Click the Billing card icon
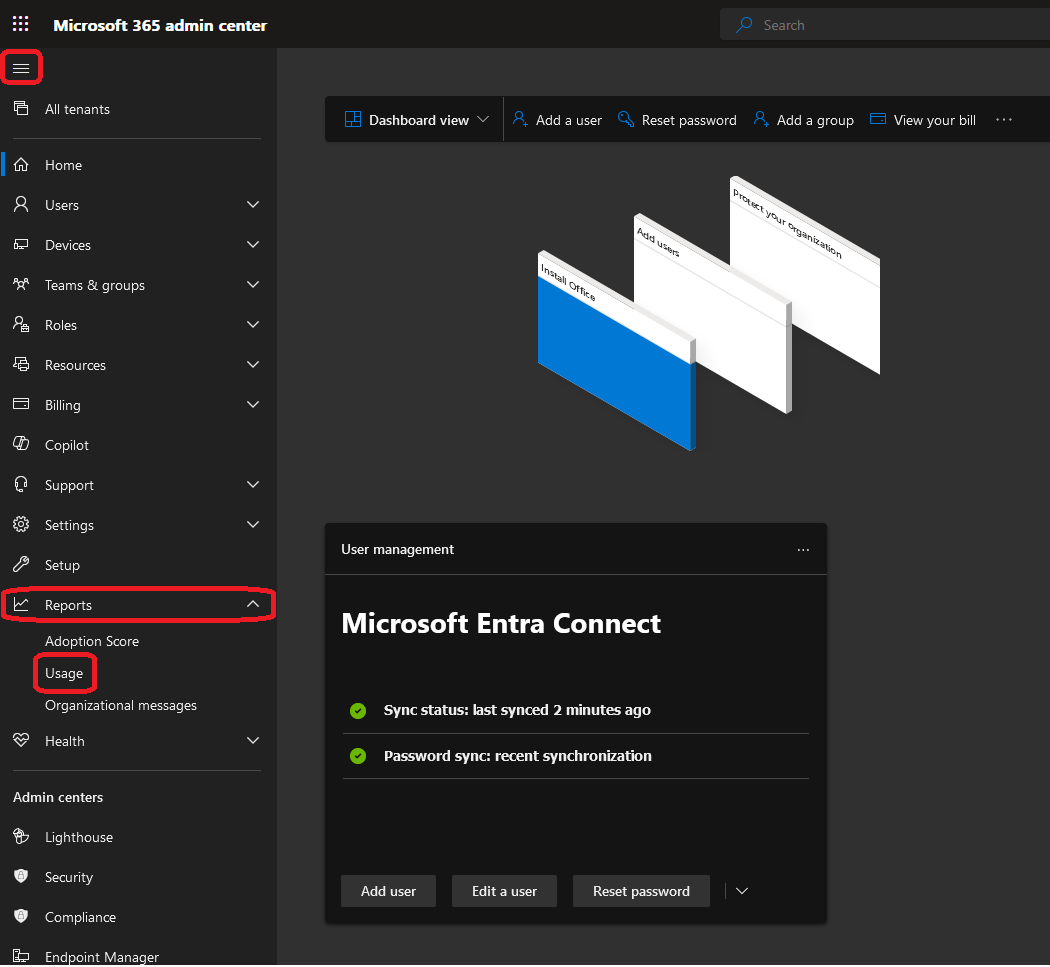1050x967 pixels. pyautogui.click(x=21, y=404)
